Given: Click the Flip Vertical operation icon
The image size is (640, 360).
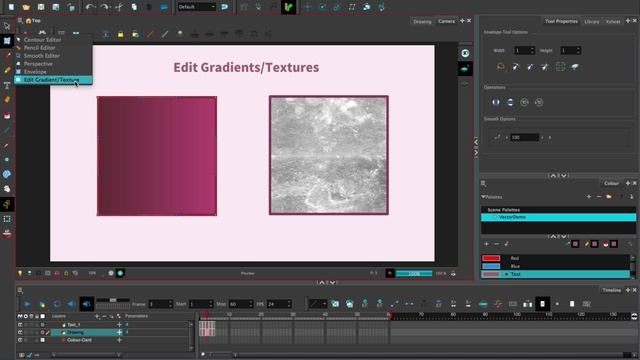Looking at the screenshot, I should (x=510, y=102).
